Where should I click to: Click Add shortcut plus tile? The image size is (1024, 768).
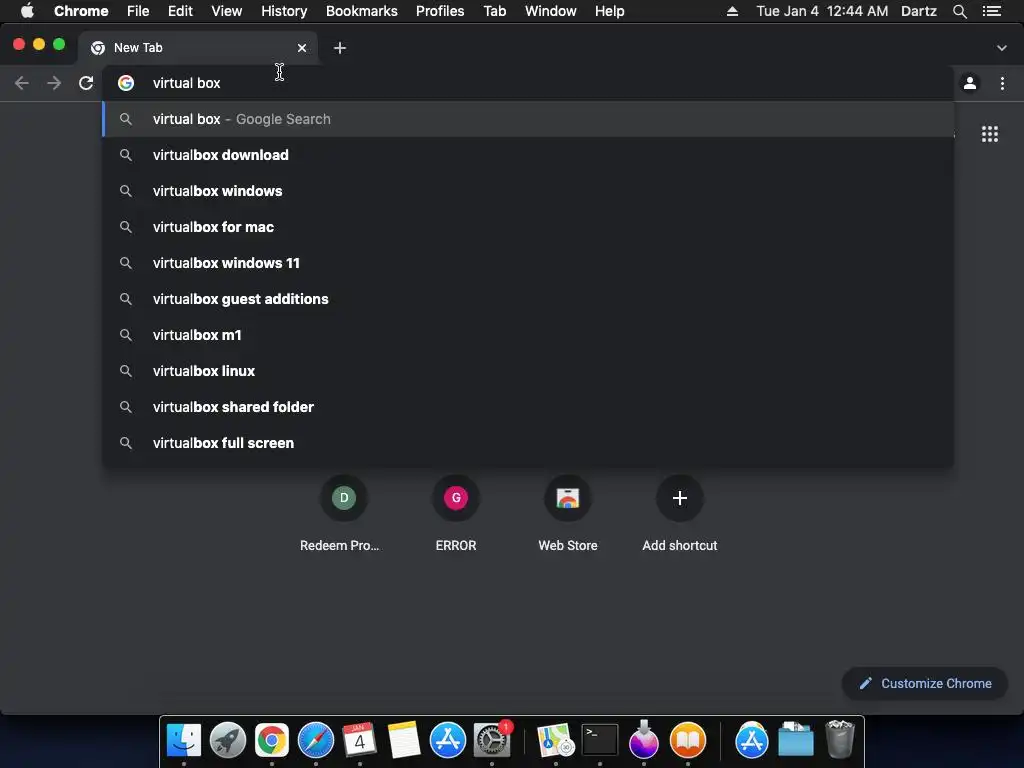[680, 498]
